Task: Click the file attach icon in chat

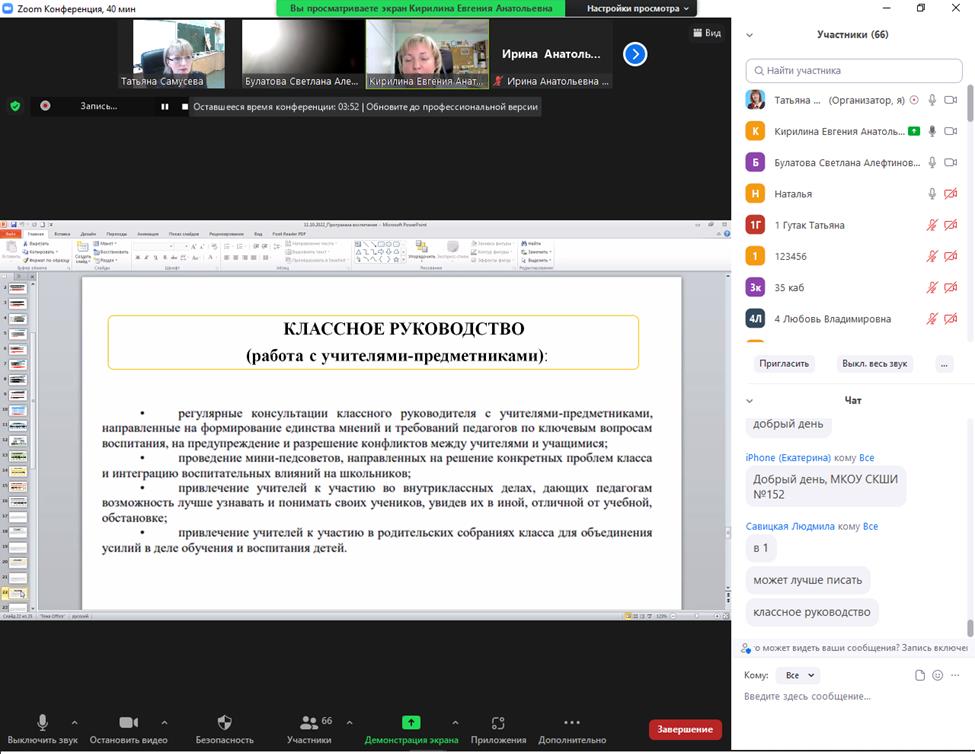Action: [x=920, y=675]
